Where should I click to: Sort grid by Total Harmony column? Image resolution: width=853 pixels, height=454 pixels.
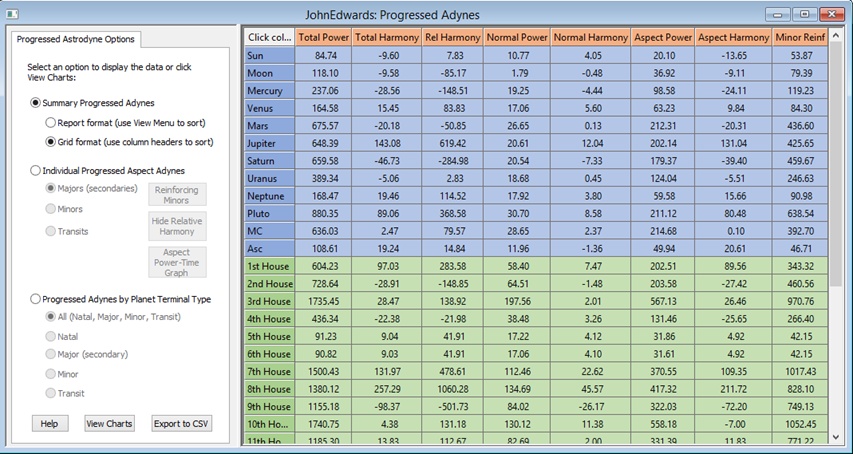click(x=385, y=37)
